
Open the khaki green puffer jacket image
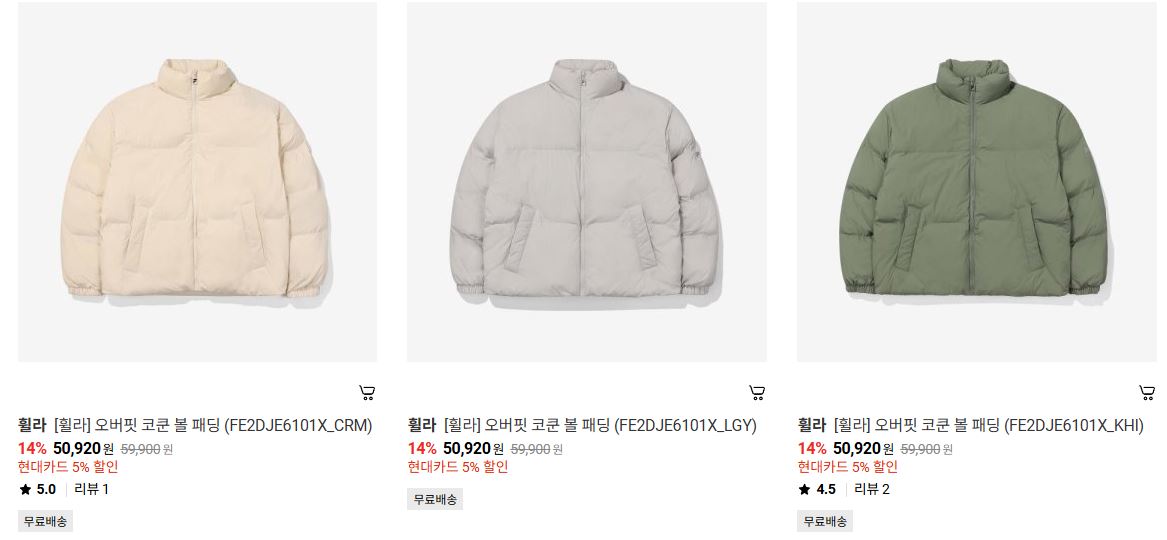coord(977,182)
